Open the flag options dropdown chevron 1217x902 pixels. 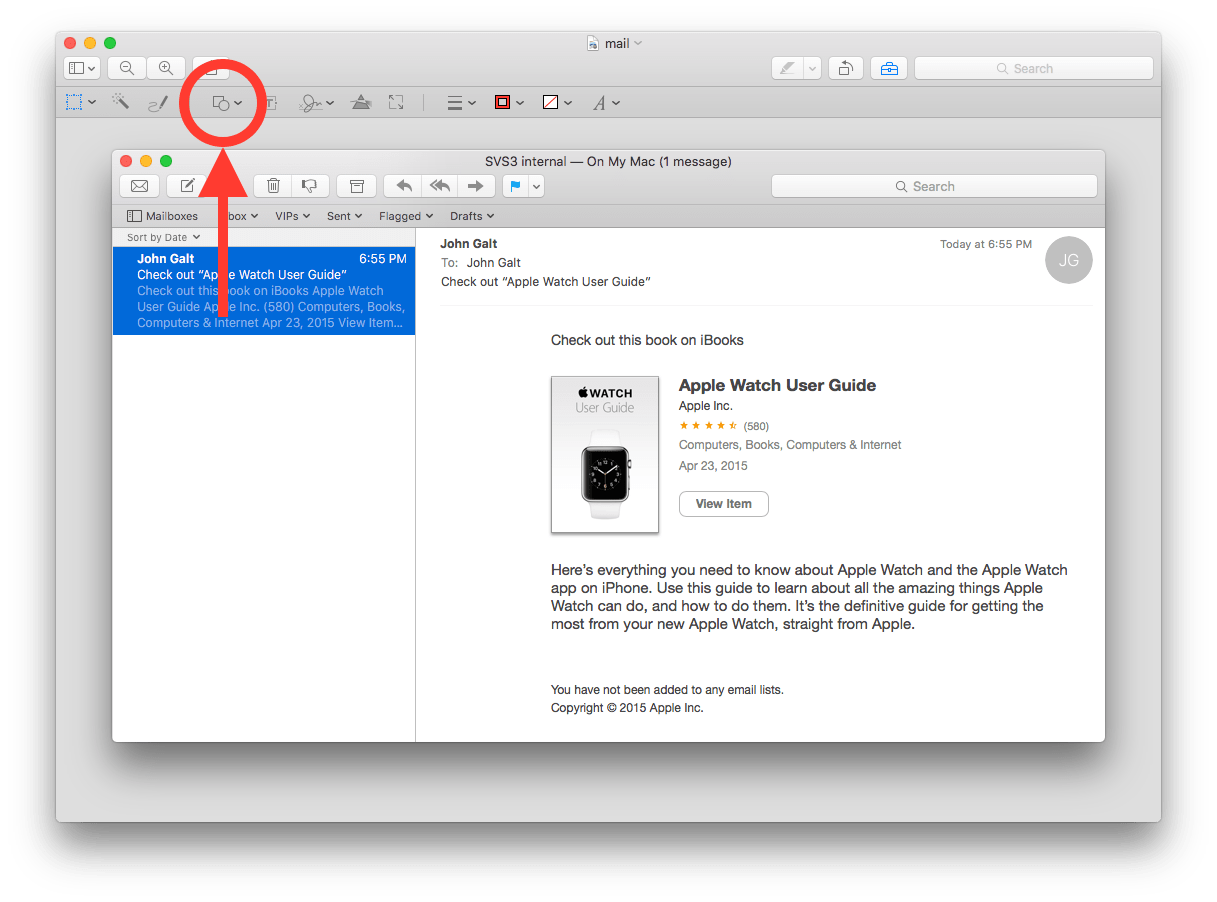pyautogui.click(x=535, y=185)
